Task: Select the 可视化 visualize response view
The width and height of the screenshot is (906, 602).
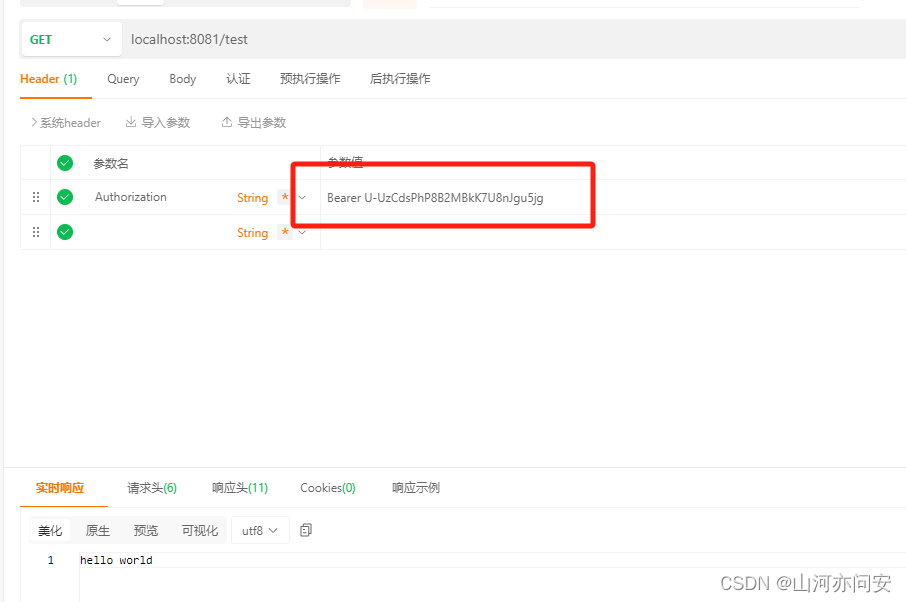Action: (x=199, y=530)
